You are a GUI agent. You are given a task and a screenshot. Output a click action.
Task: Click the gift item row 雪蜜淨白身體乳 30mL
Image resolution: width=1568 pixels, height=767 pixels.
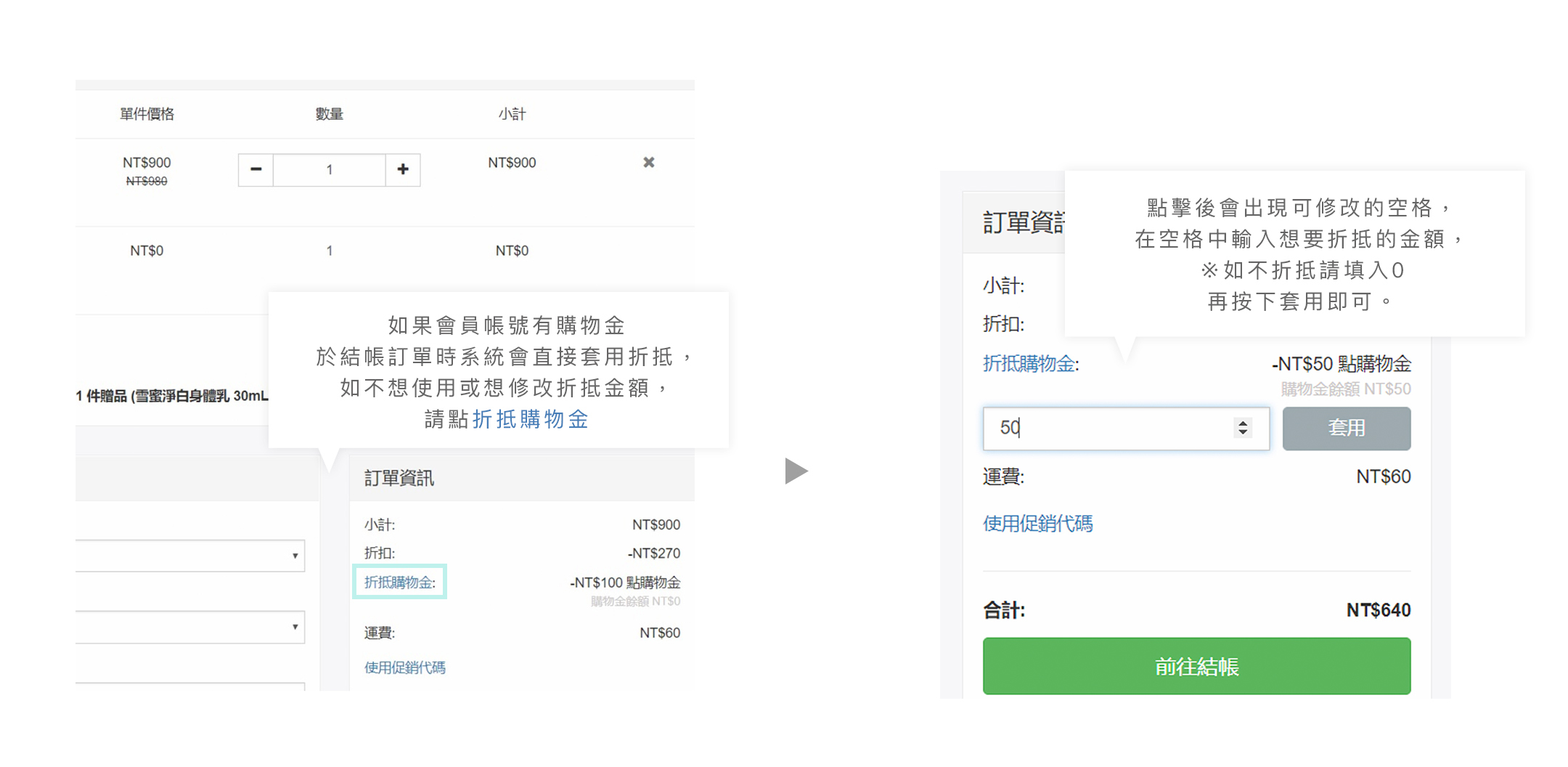[x=171, y=397]
